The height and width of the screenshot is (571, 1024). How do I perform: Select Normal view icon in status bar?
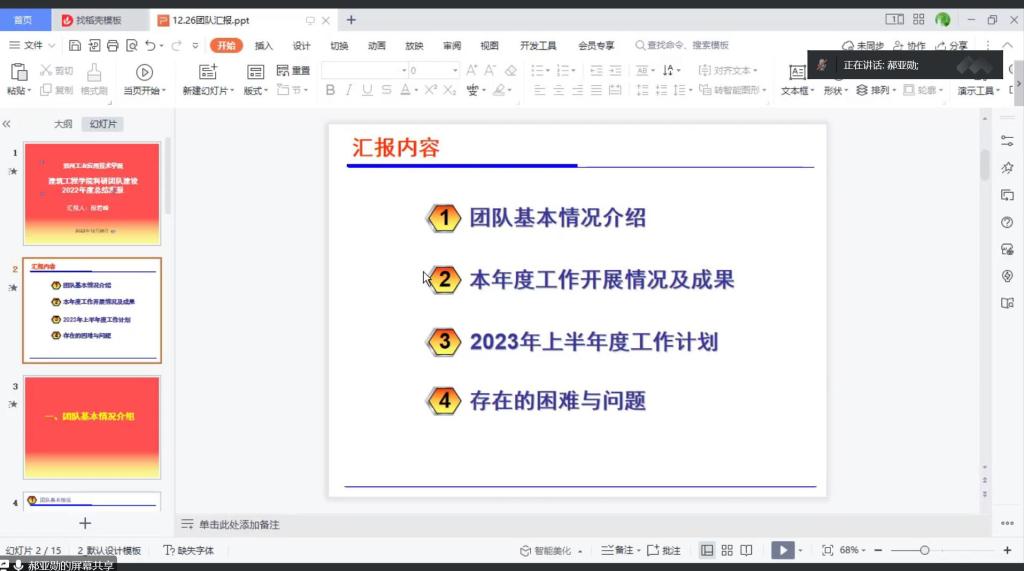pos(707,550)
